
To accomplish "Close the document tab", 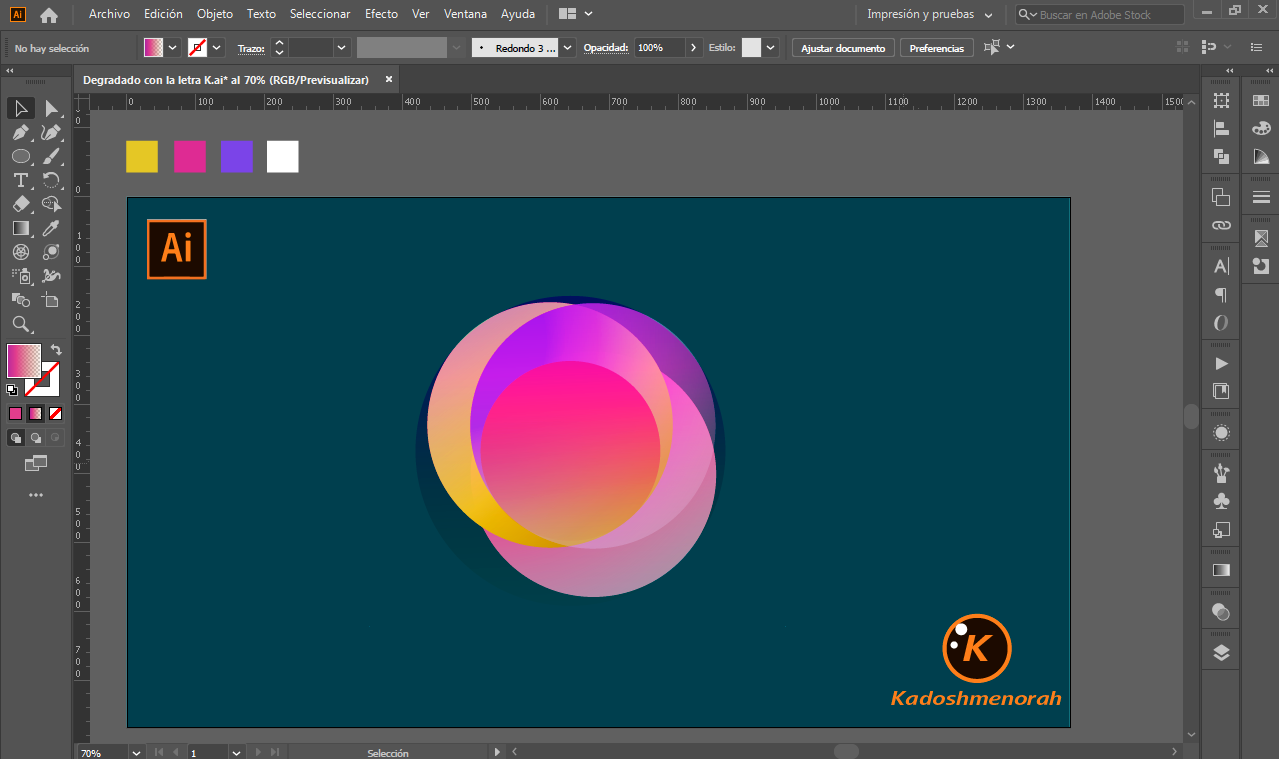I will 389,80.
